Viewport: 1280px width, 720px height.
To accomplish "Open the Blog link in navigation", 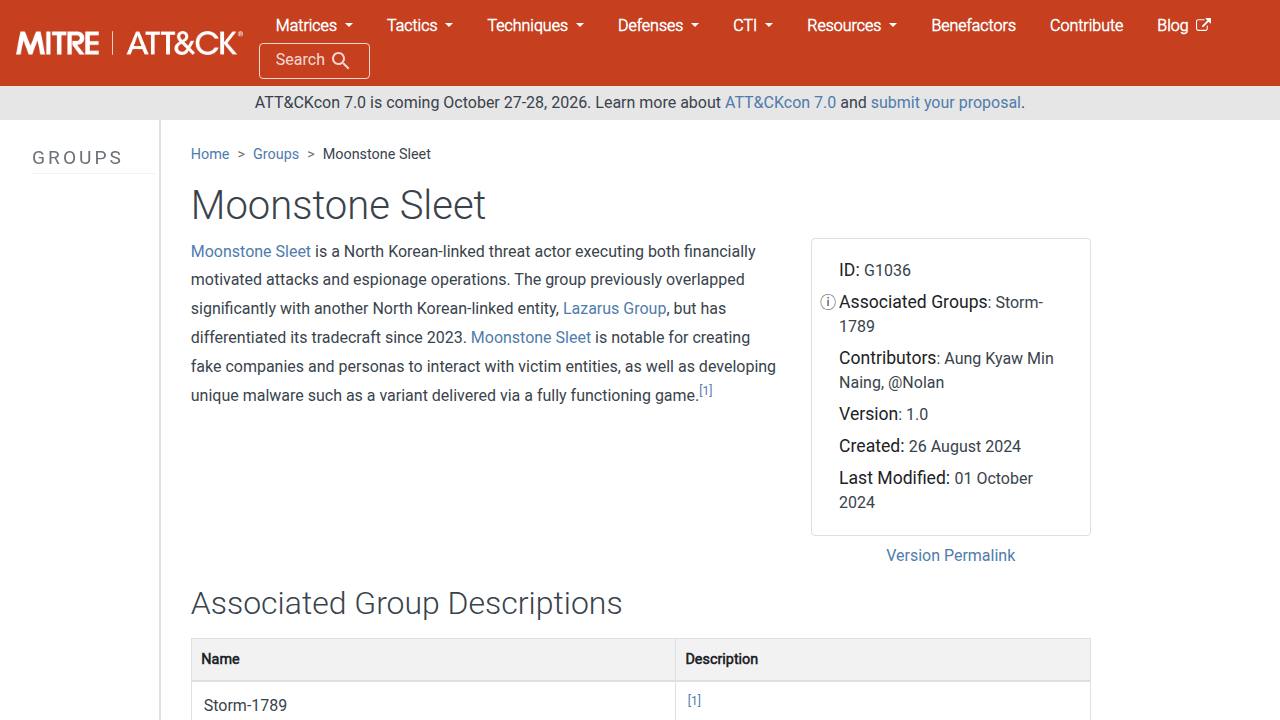I will tap(1184, 25).
